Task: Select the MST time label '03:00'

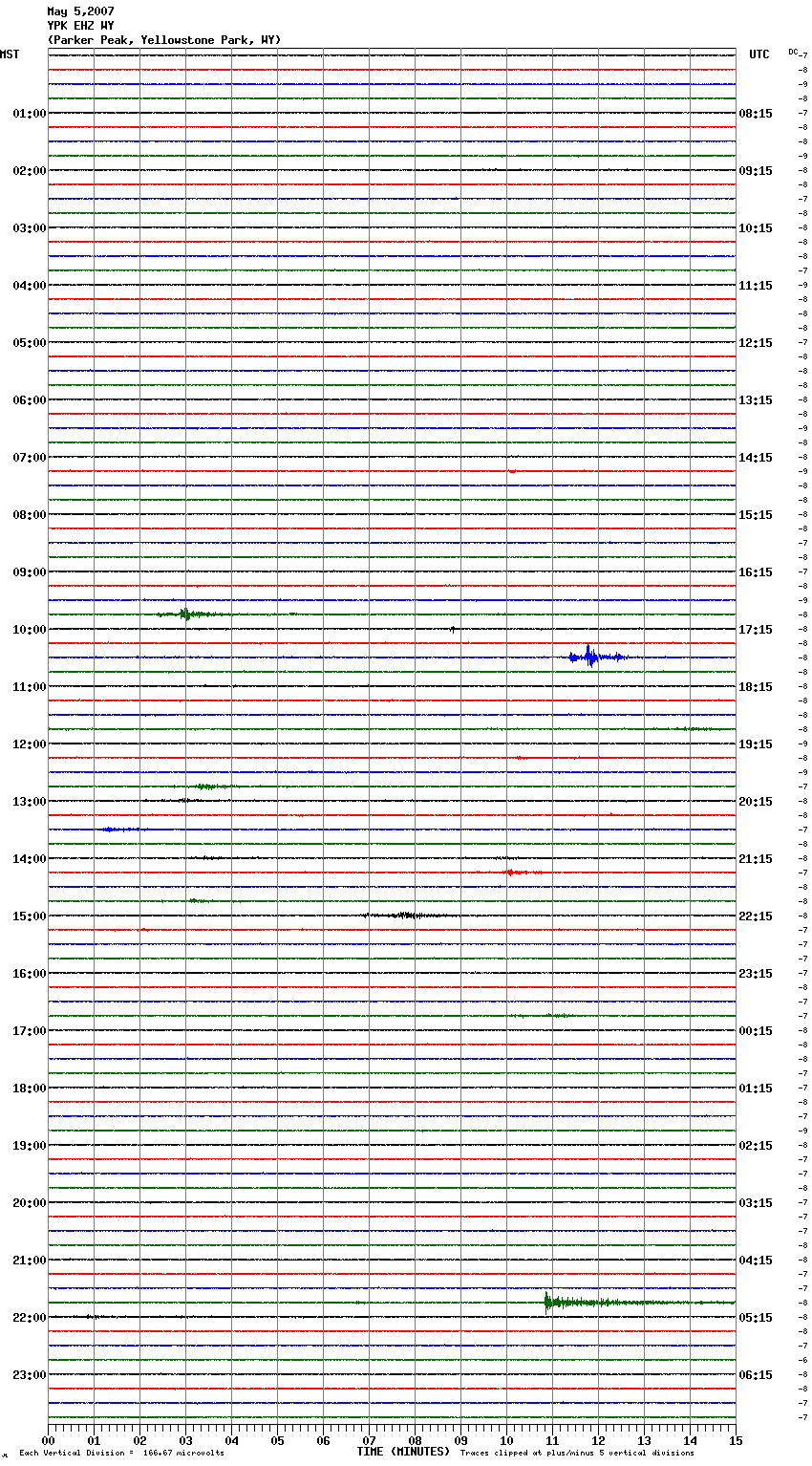Action: pos(29,228)
